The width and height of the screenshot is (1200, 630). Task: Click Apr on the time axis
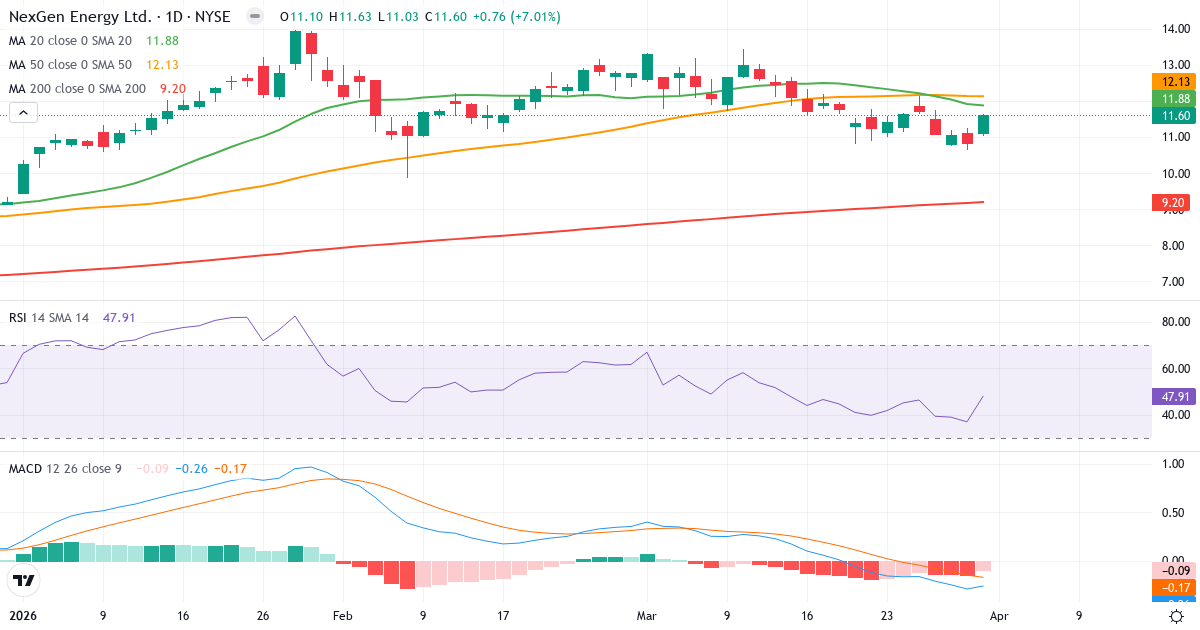coord(999,616)
